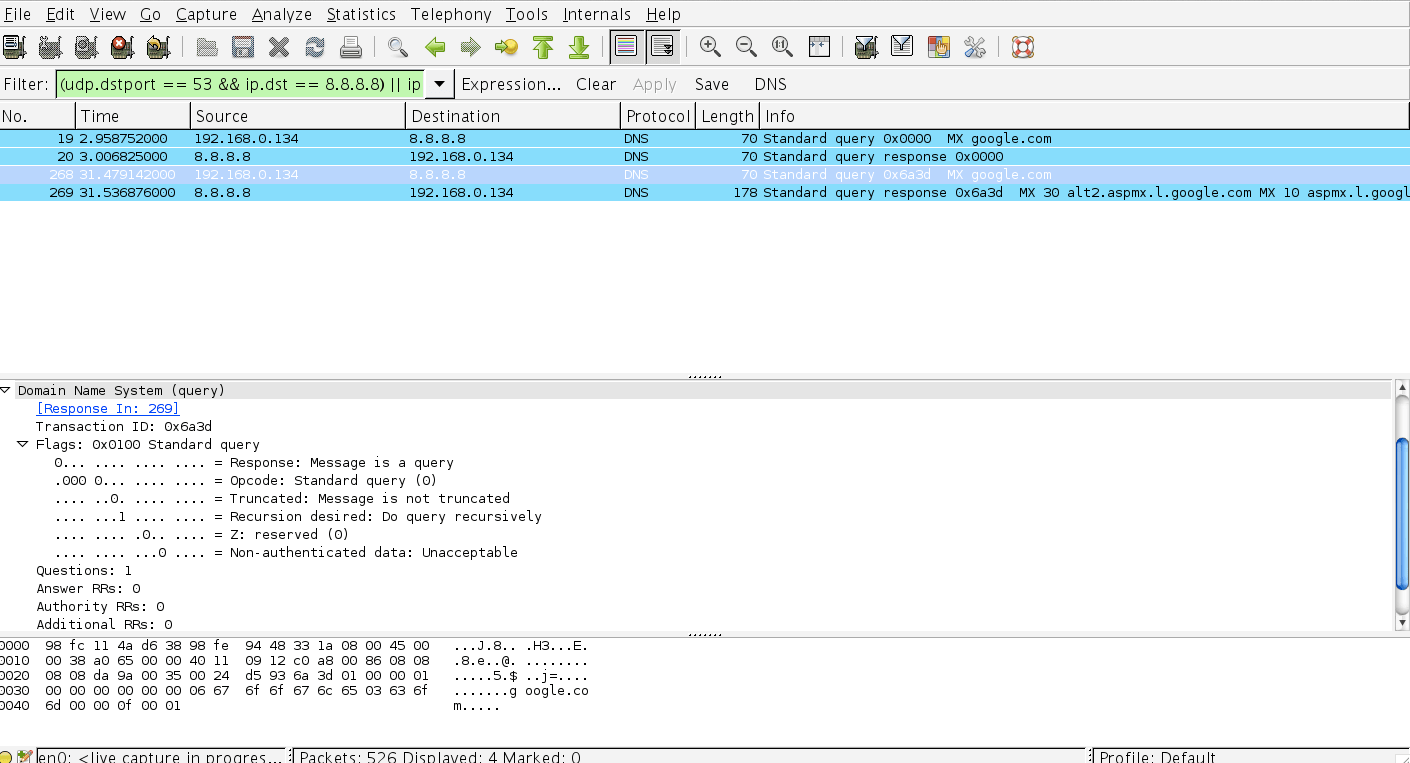The width and height of the screenshot is (1410, 763).
Task: Open the Telephony menu
Action: coord(451,14)
